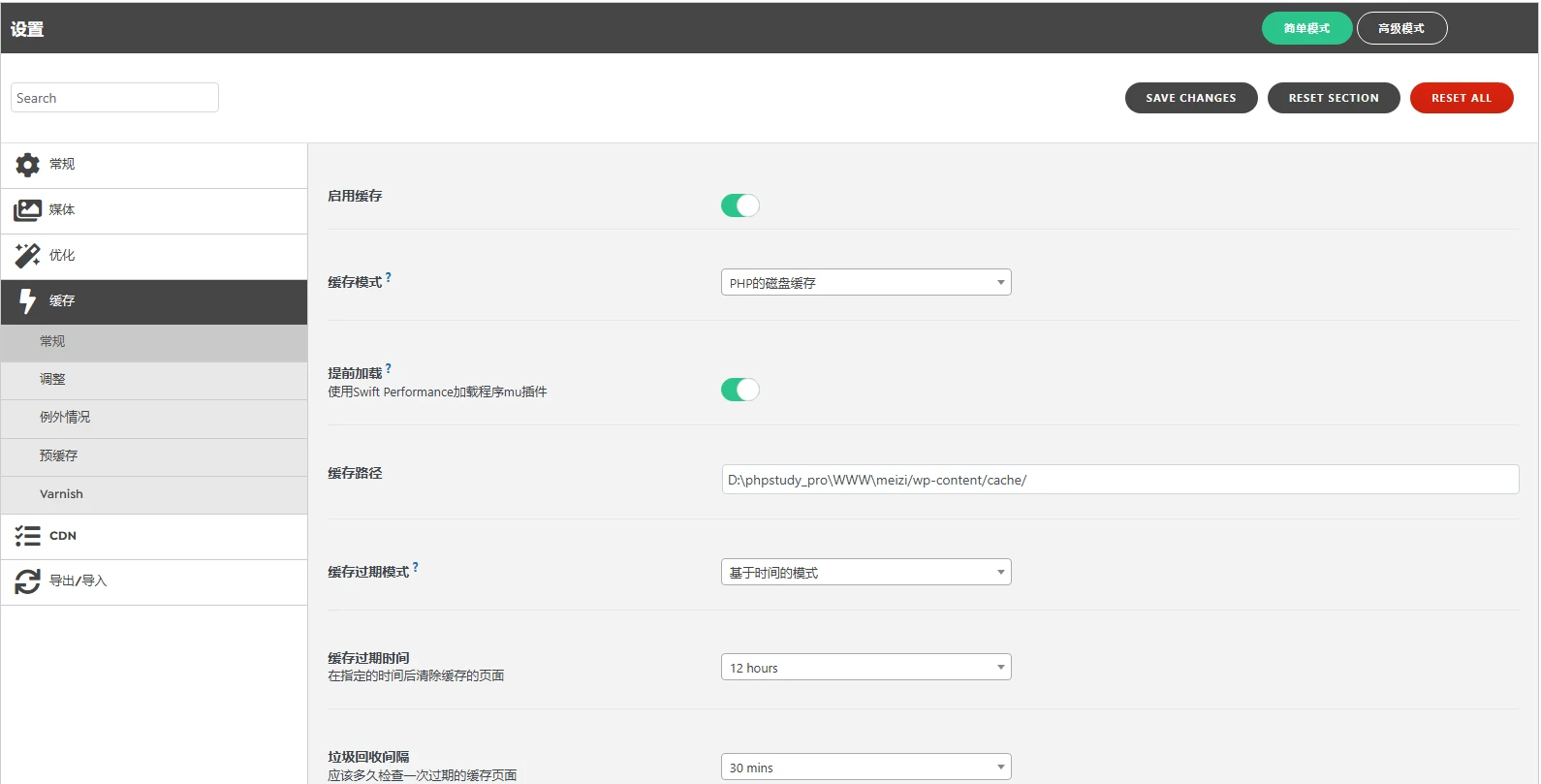Click the sync arrows icon beside 导出/导入
This screenshot has width=1541, height=784.
pyautogui.click(x=28, y=581)
